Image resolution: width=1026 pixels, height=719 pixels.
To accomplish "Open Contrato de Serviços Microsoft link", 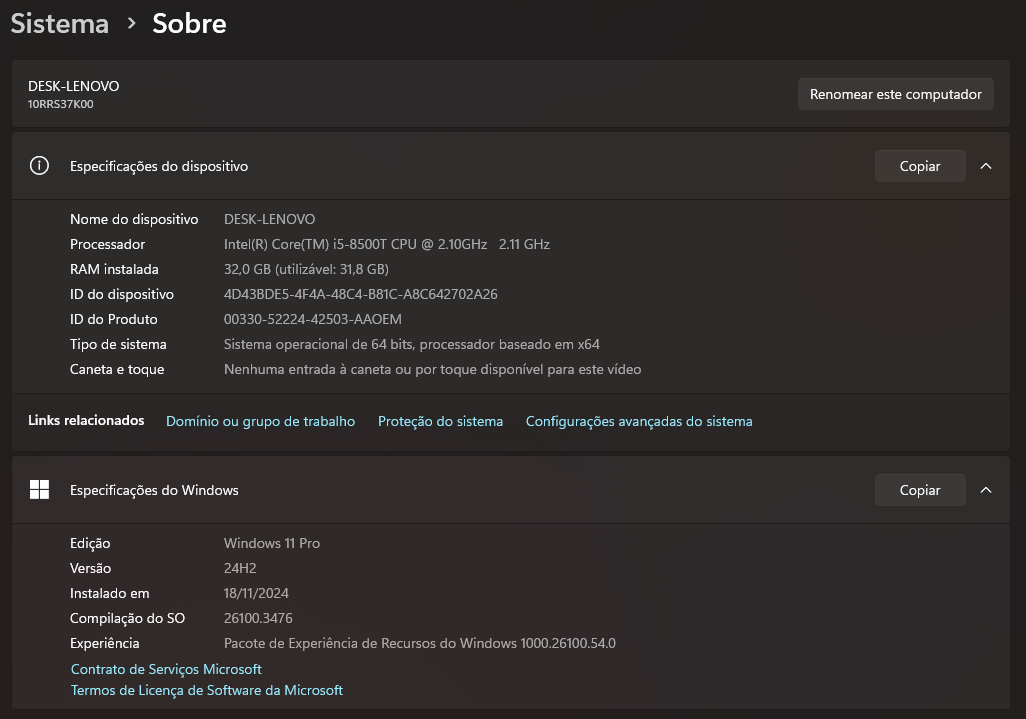I will click(x=166, y=669).
